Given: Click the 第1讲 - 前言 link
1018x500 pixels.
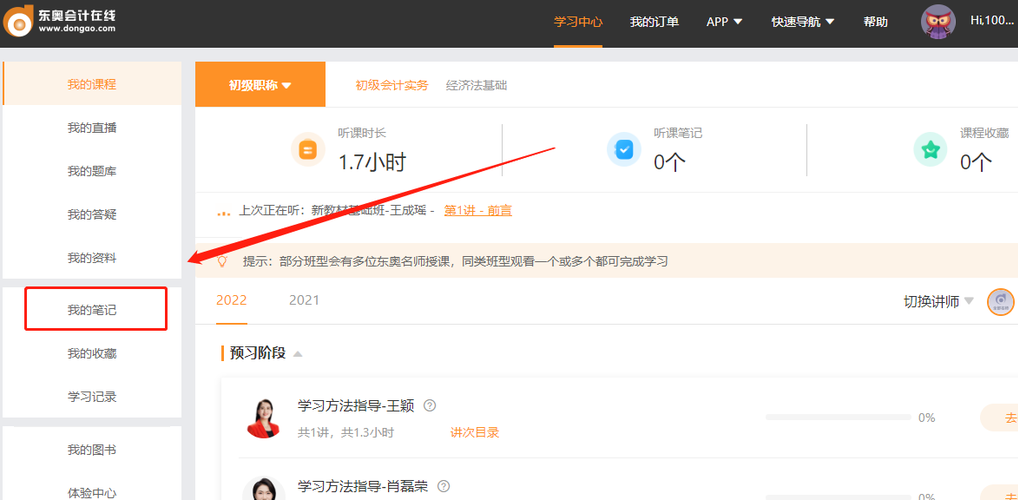Looking at the screenshot, I should click(x=478, y=210).
